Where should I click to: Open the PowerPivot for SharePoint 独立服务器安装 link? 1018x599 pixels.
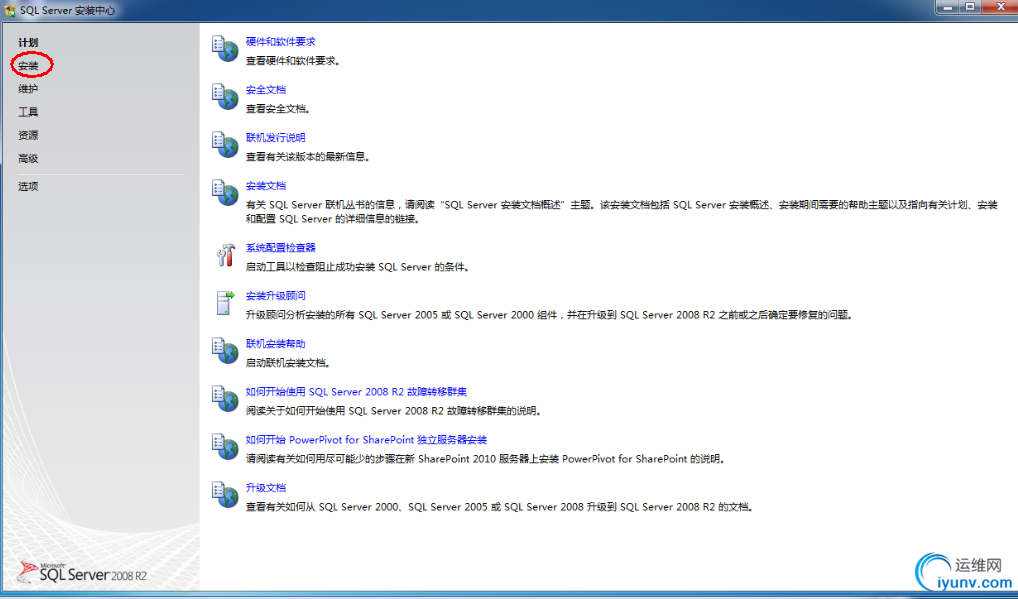(366, 439)
